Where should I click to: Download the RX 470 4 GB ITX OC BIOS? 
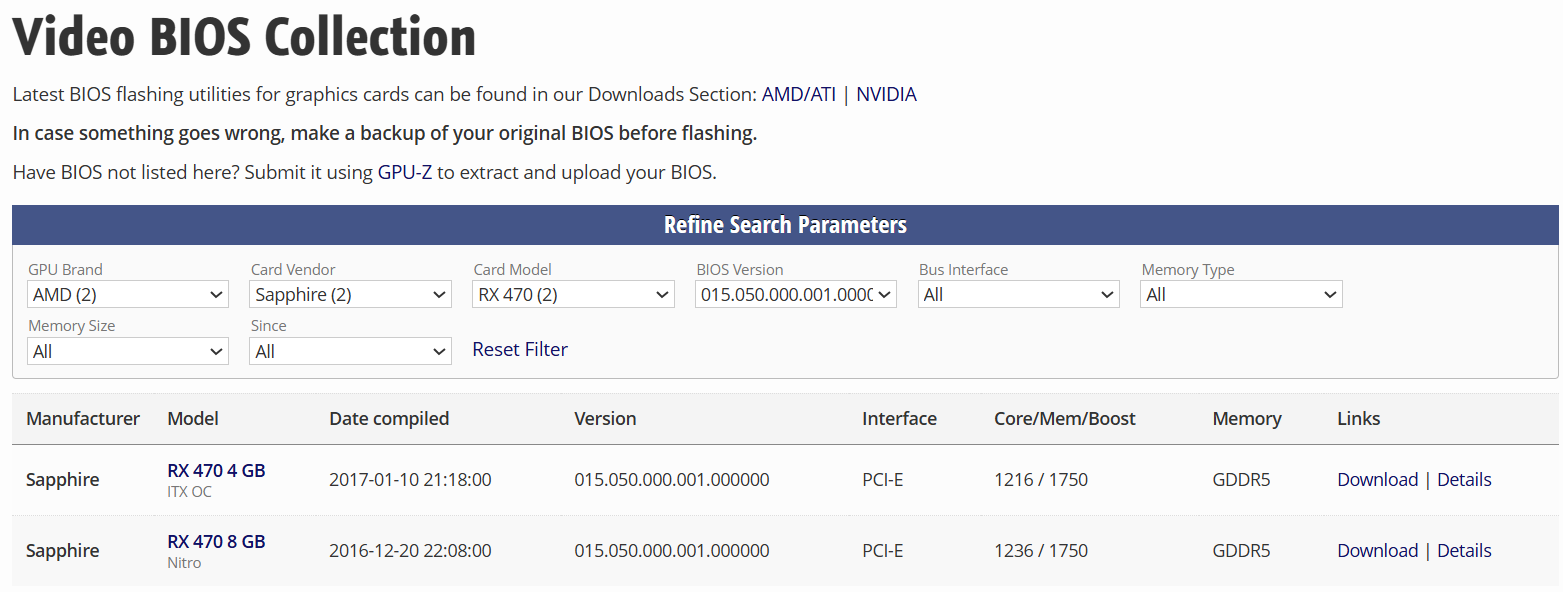[1377, 480]
